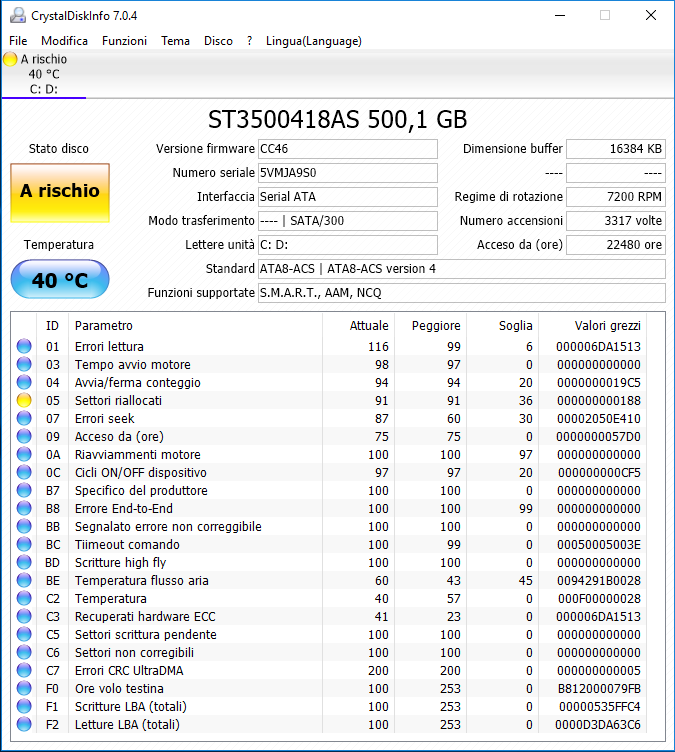Click yellow warning icon for Settori riallocati
The width and height of the screenshot is (675, 752).
[x=24, y=400]
